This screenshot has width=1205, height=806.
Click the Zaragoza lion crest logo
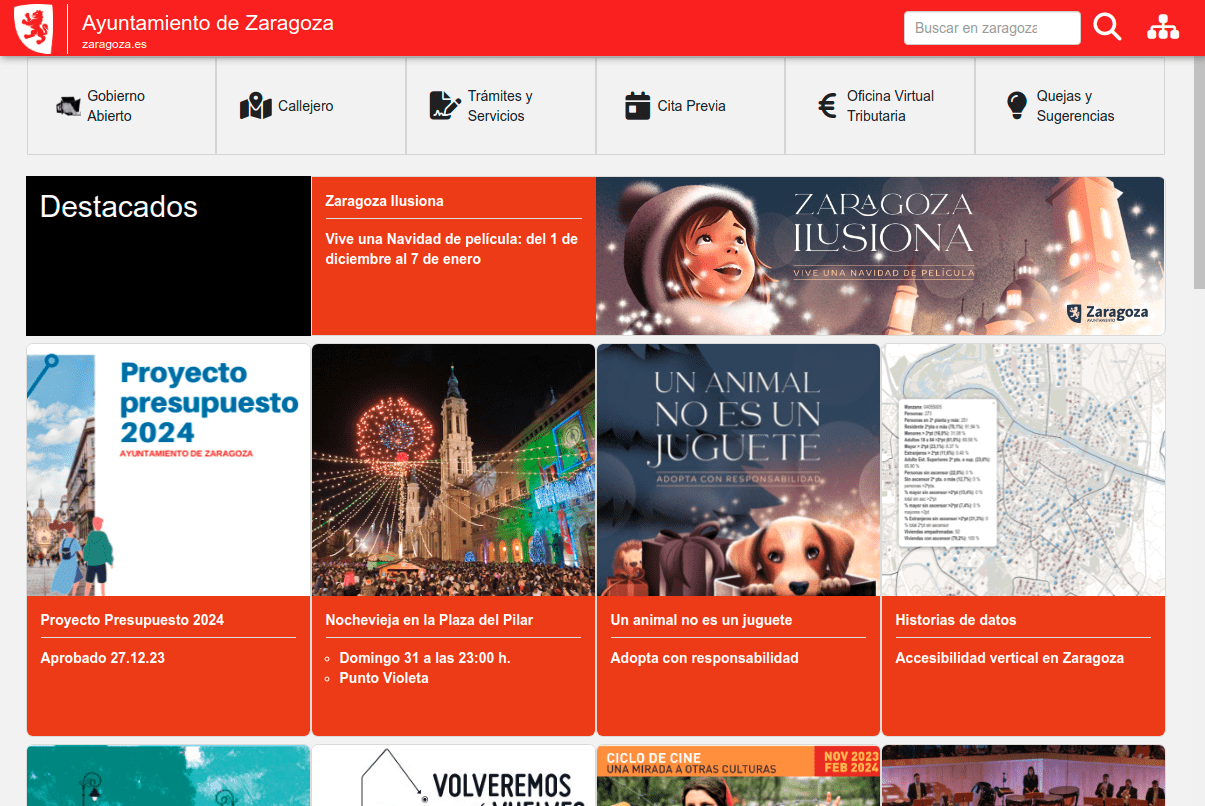[x=33, y=28]
